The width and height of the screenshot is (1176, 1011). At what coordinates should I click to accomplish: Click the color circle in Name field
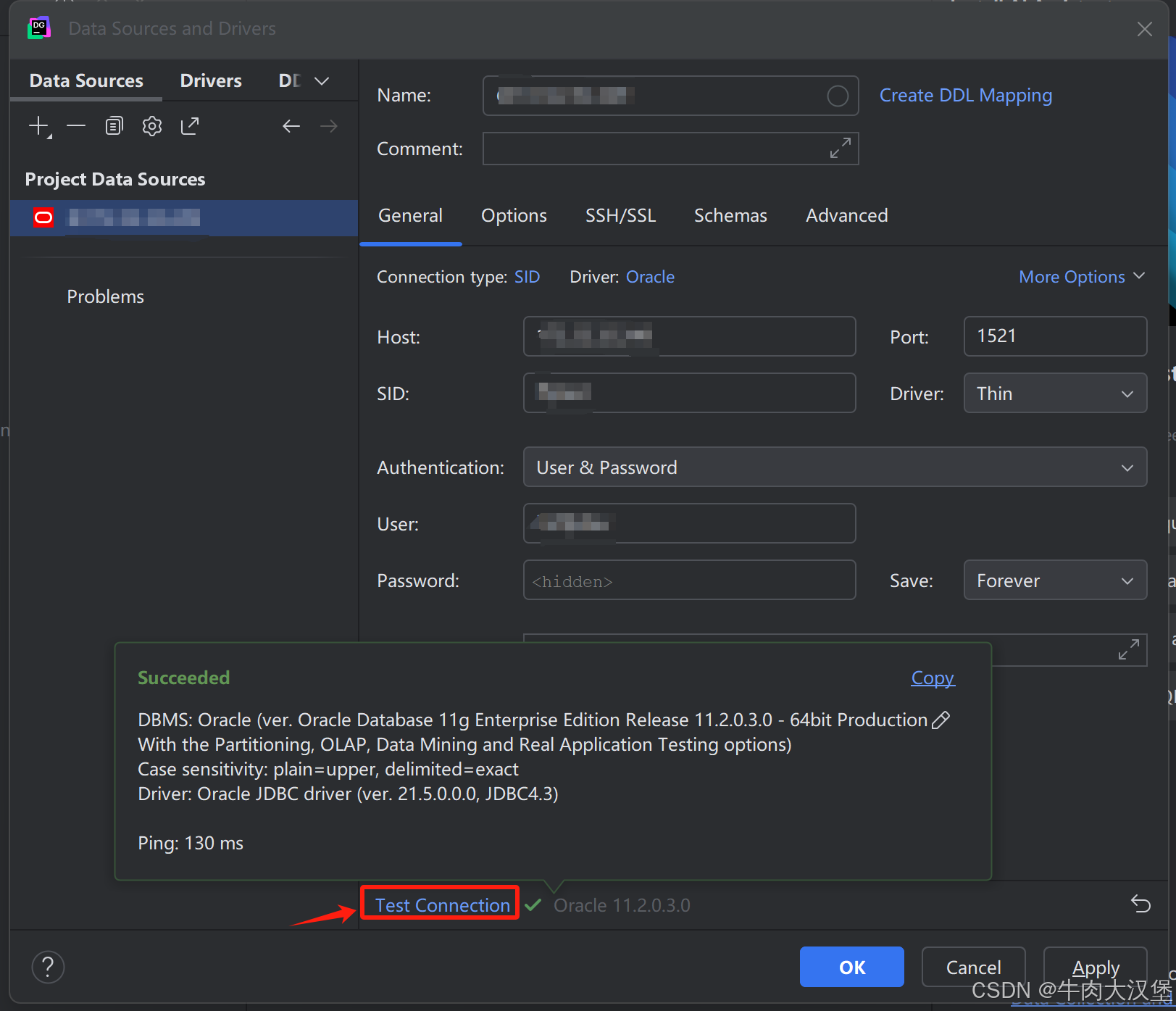click(x=838, y=96)
